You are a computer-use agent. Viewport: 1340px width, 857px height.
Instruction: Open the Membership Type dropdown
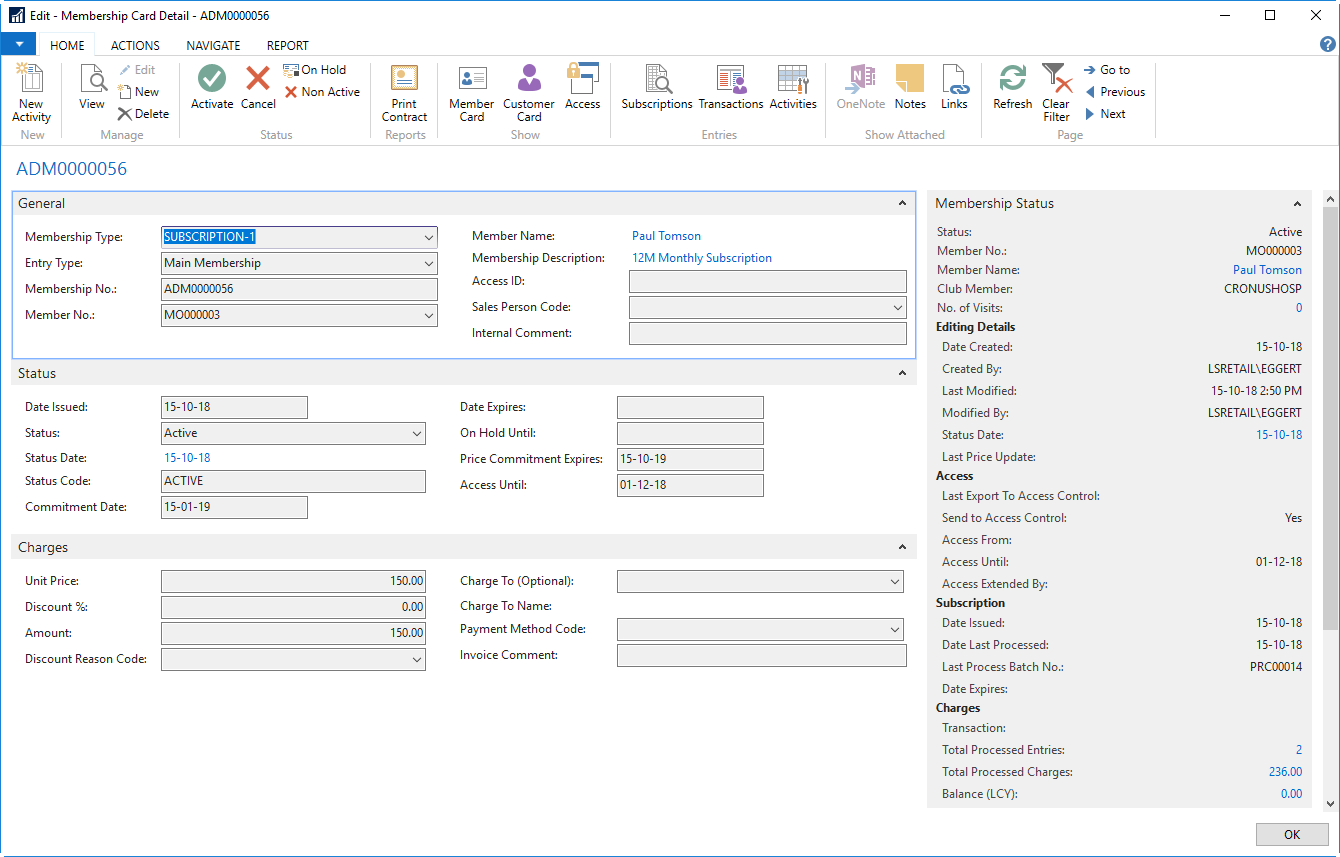pyautogui.click(x=428, y=238)
